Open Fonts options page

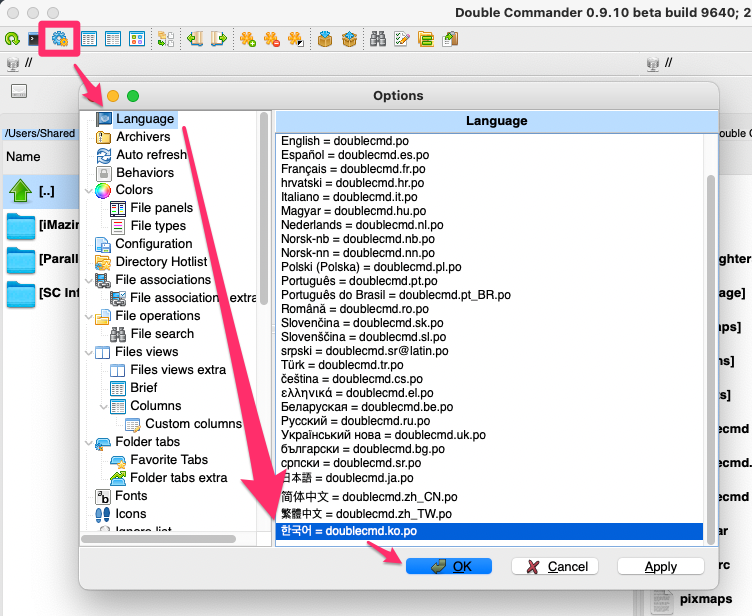[131, 496]
